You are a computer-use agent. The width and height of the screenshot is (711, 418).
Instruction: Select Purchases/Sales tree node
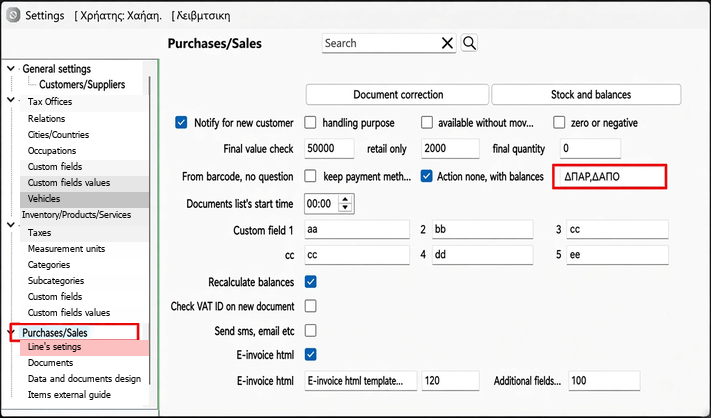55,333
